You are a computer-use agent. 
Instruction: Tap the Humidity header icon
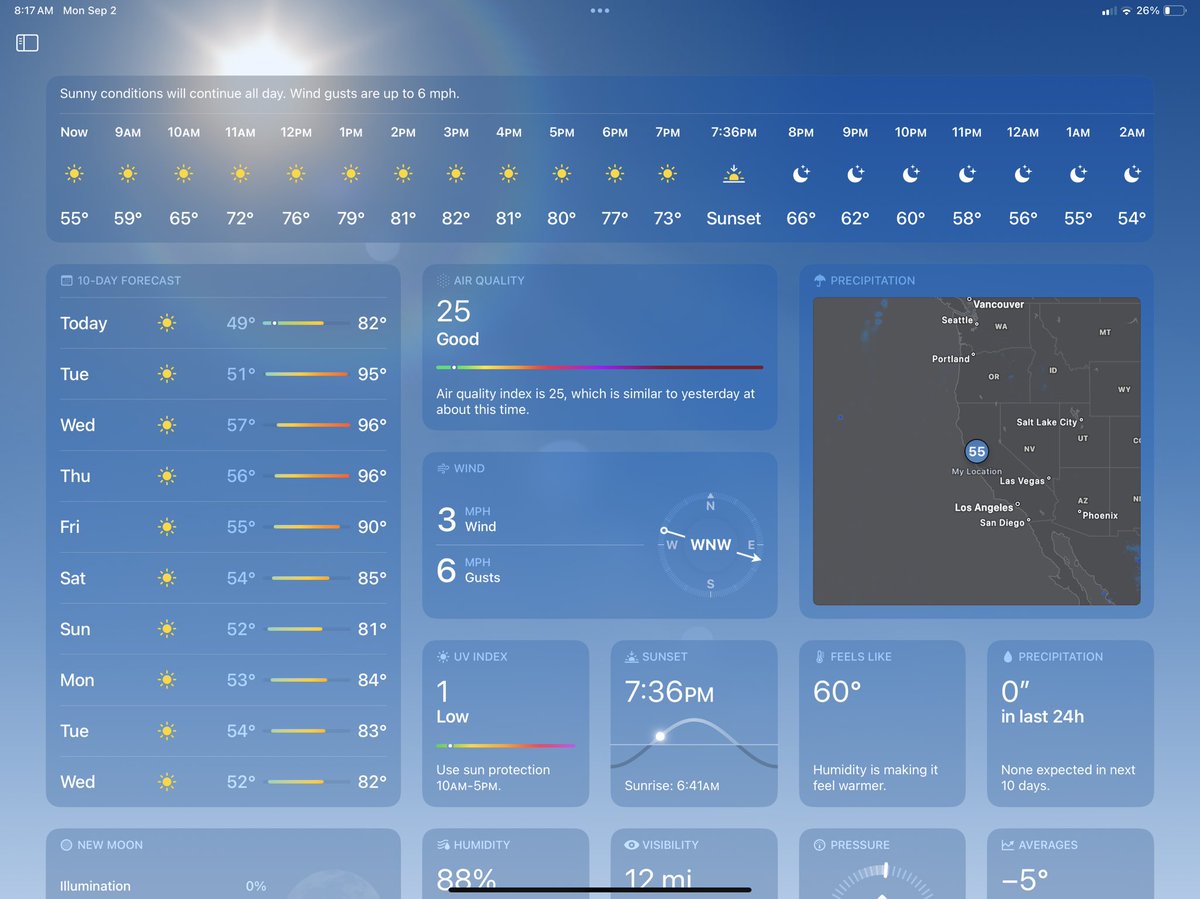(443, 845)
